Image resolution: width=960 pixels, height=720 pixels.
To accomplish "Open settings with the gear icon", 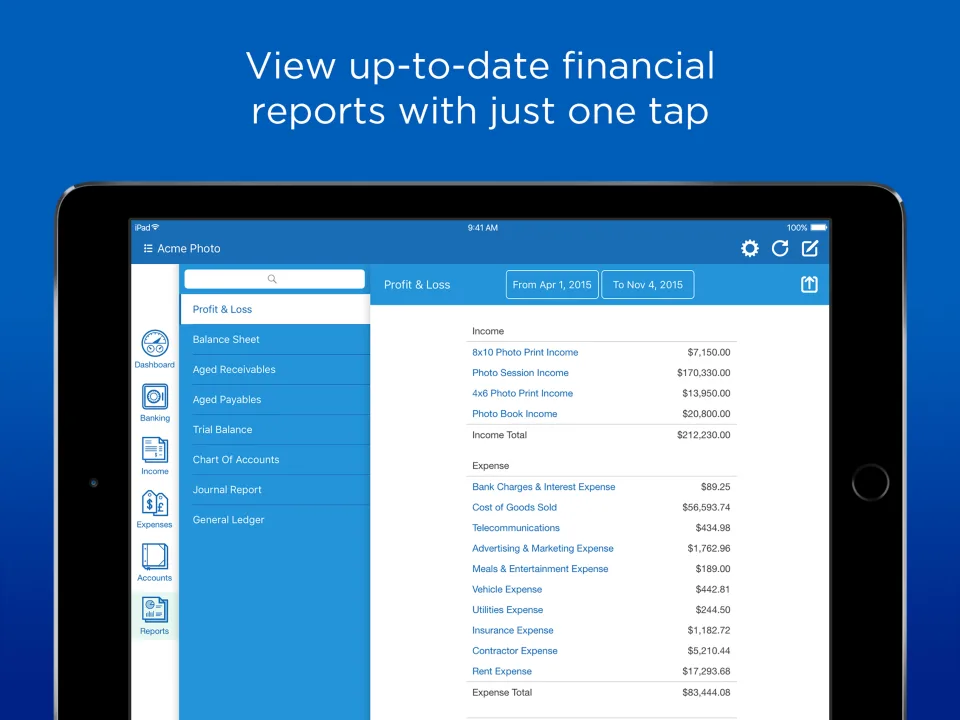I will (750, 249).
